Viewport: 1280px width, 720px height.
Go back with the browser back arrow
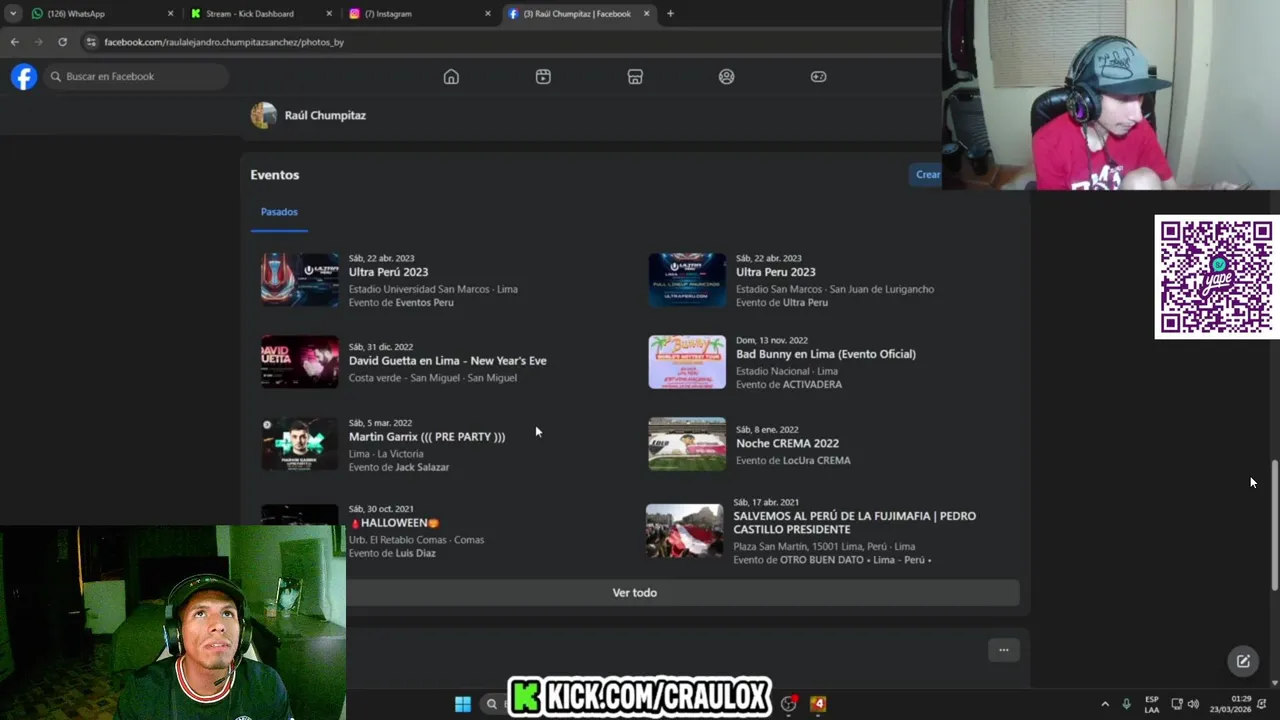click(14, 42)
